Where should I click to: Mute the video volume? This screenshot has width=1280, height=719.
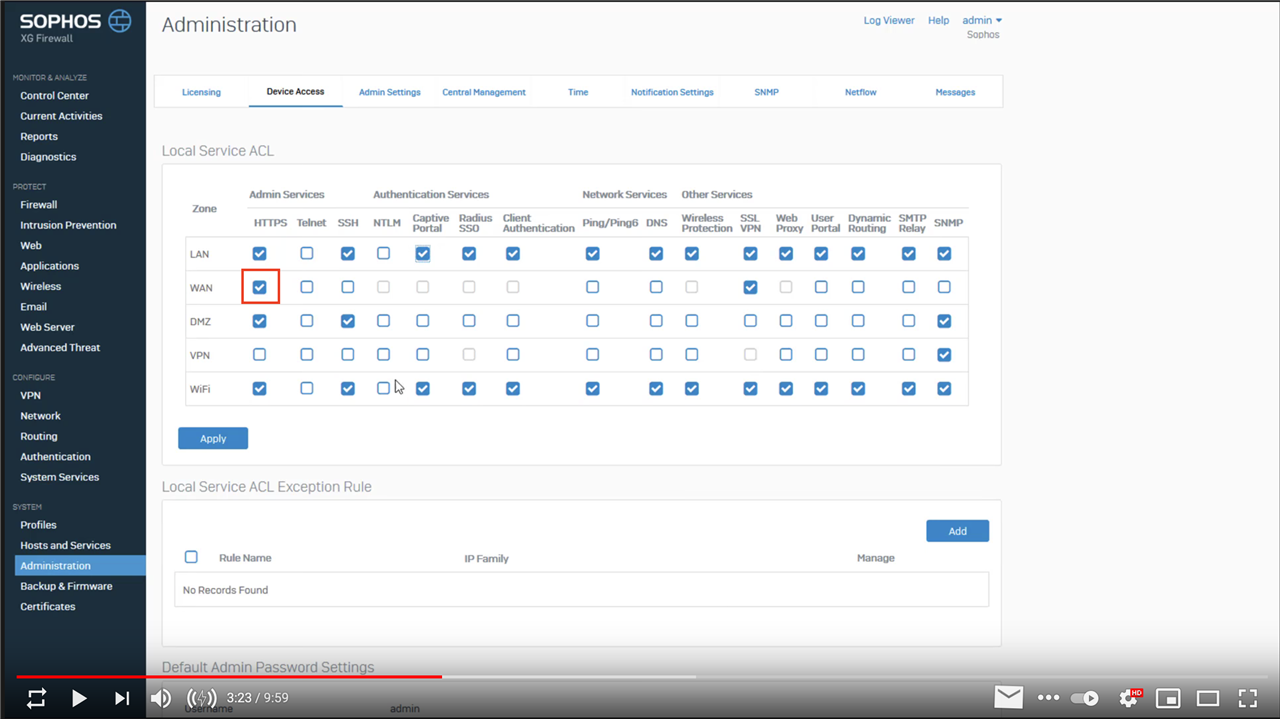click(160, 698)
